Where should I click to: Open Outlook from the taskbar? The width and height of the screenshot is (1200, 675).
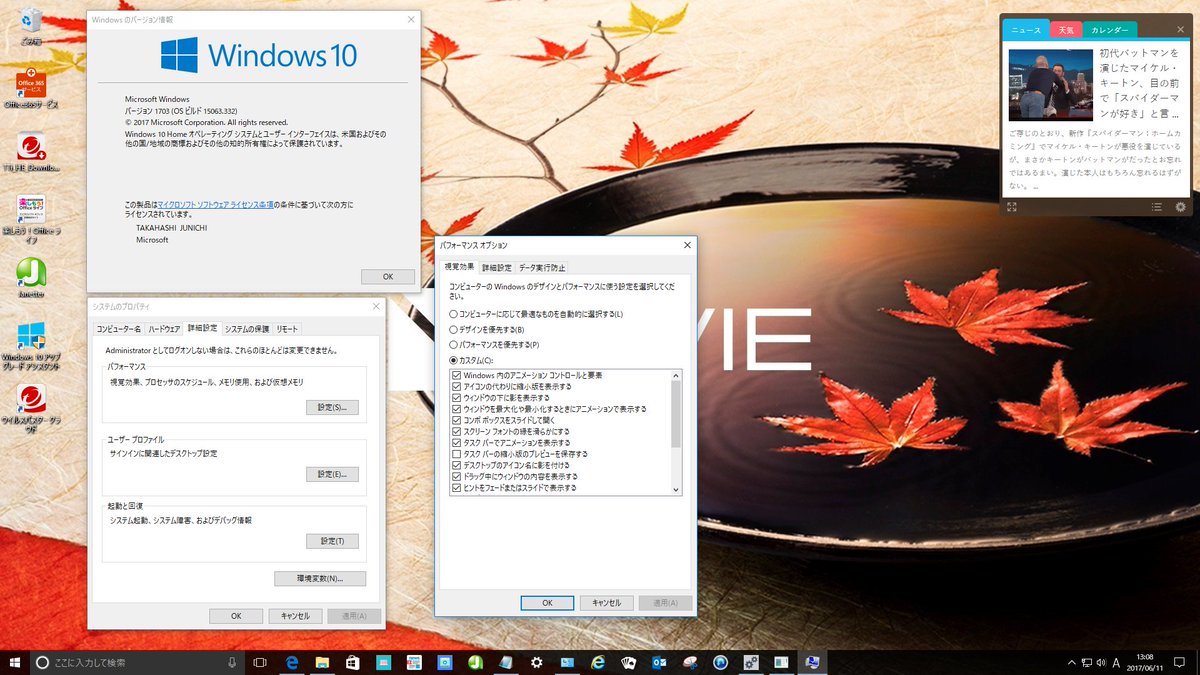click(x=659, y=662)
